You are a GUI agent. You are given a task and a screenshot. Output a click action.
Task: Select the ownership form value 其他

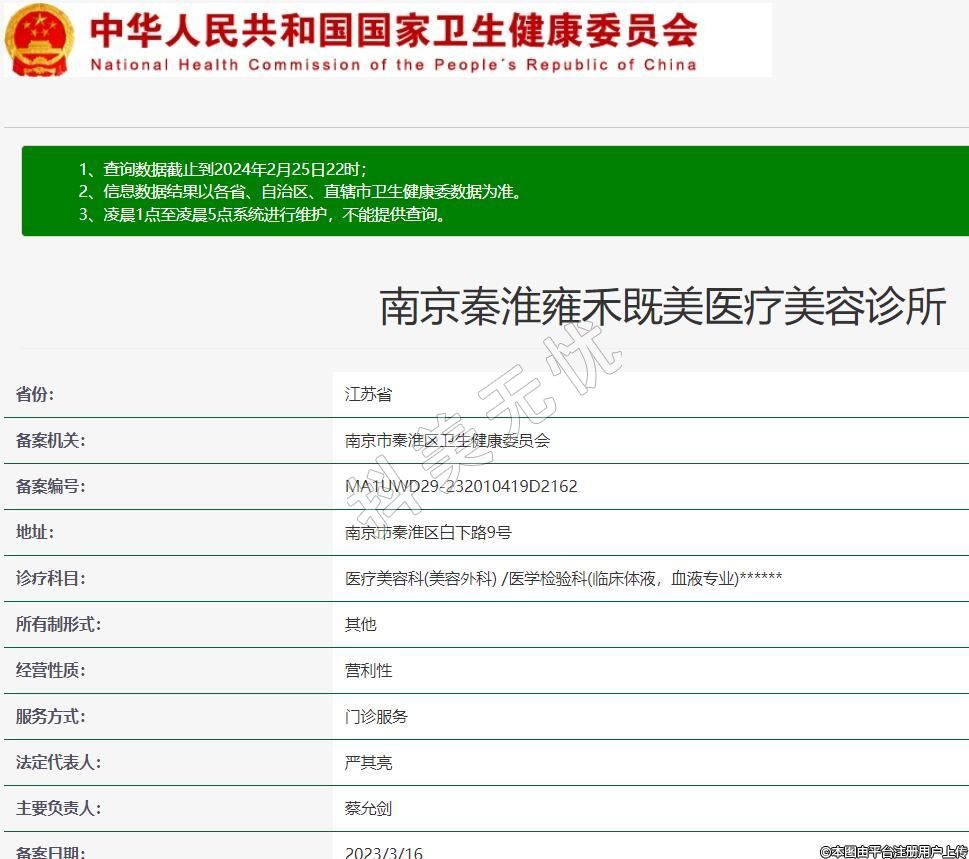click(360, 624)
